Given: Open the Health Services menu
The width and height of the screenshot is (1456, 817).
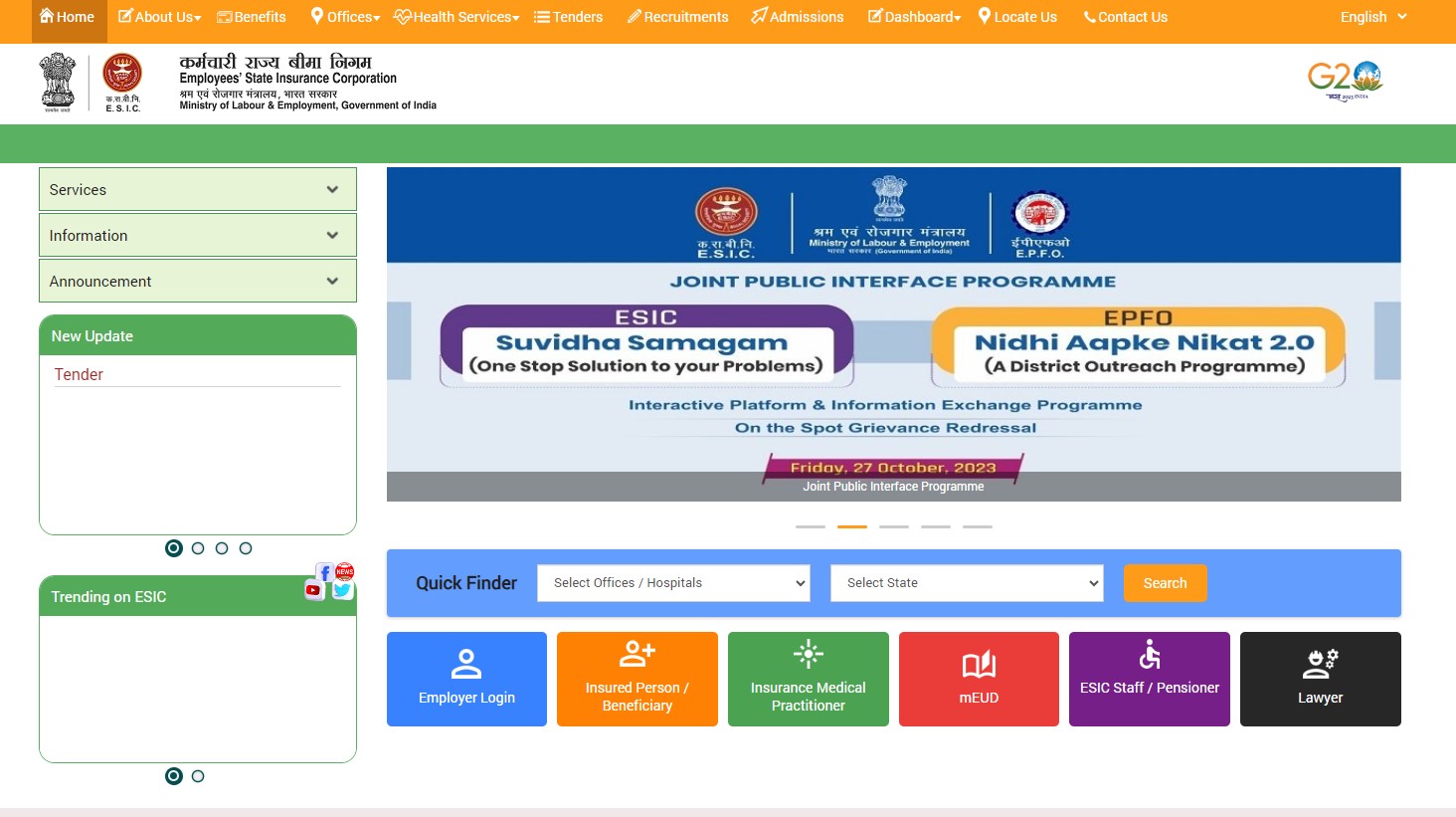Looking at the screenshot, I should click(455, 16).
